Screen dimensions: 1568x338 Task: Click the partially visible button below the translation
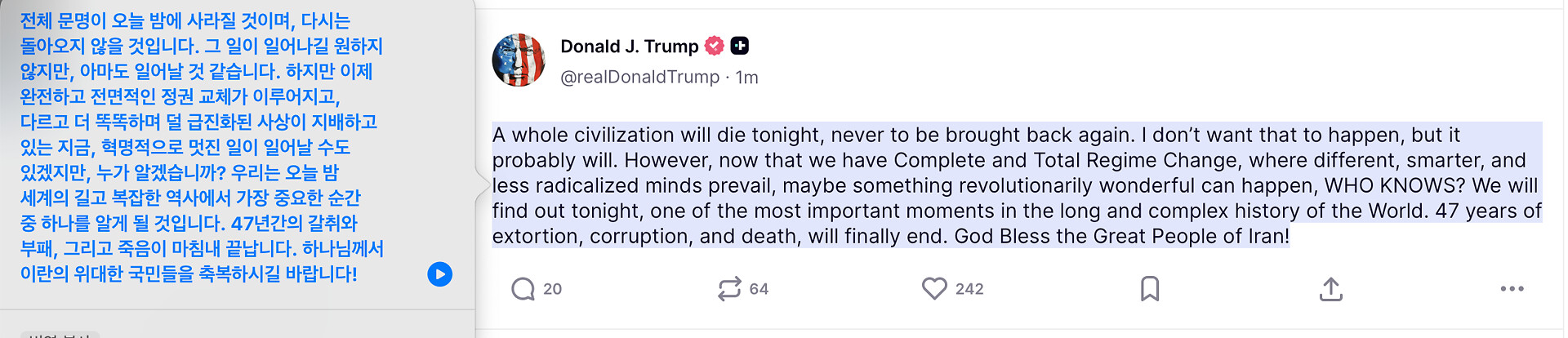(60, 334)
